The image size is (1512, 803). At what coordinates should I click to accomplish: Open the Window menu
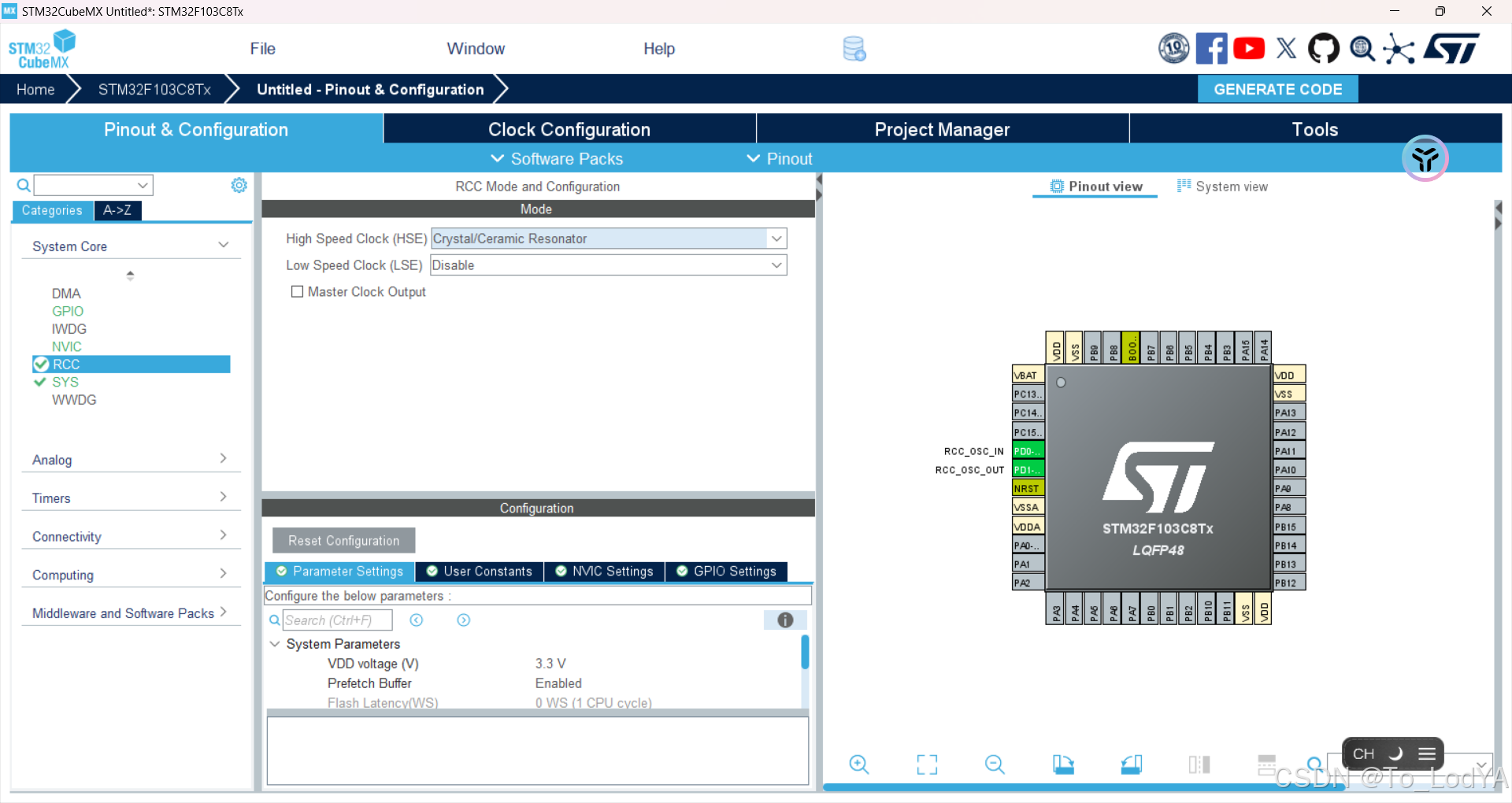[476, 49]
